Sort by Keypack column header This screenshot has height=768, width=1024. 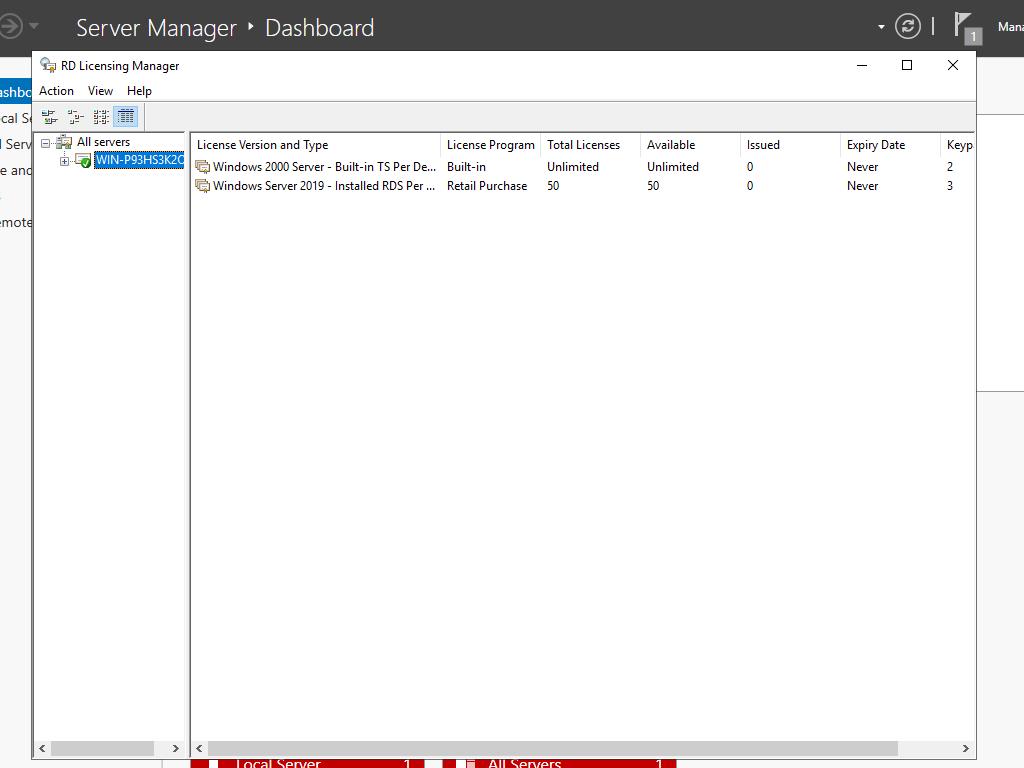click(x=958, y=145)
